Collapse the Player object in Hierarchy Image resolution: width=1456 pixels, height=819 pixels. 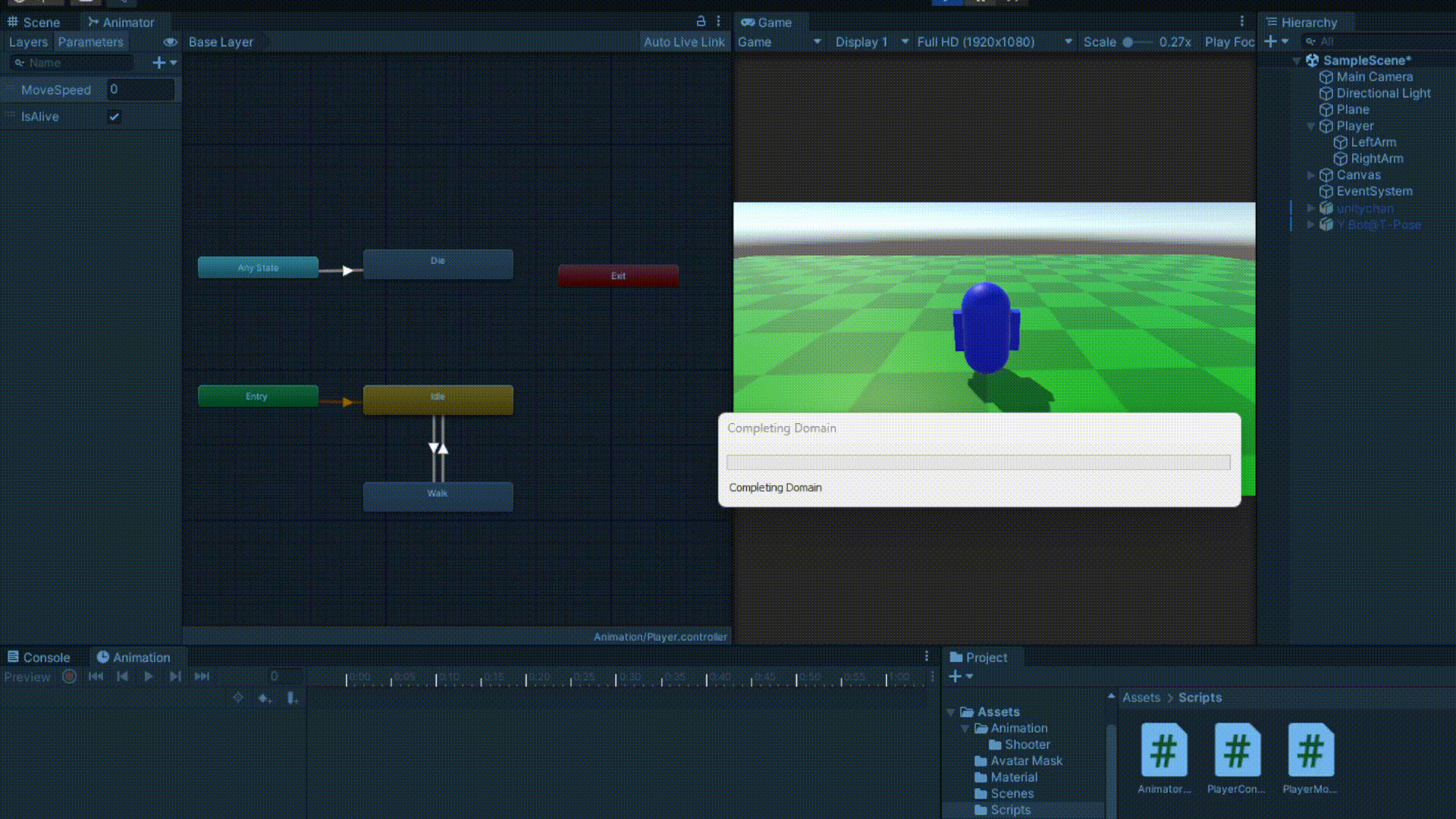(1311, 126)
